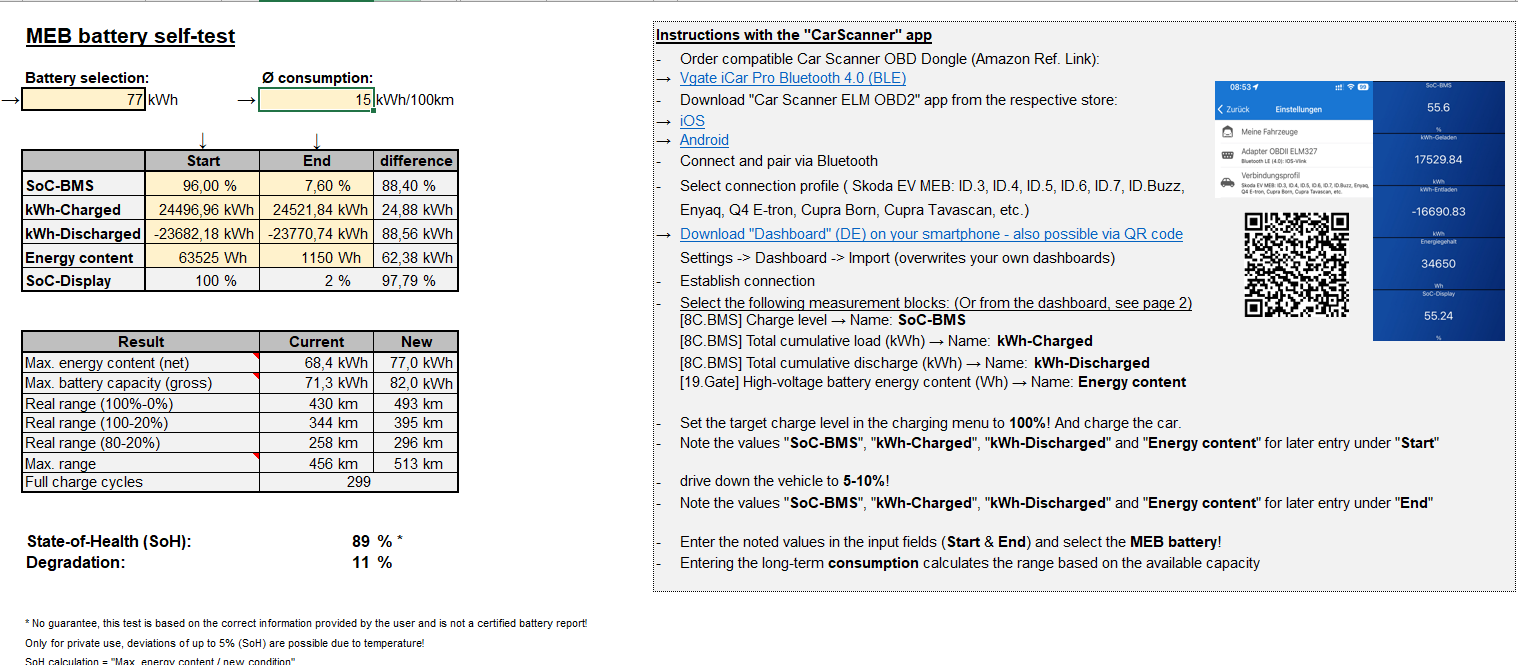Select the SoC-Display Start cell 100 %
The width and height of the screenshot is (1518, 665).
point(202,281)
